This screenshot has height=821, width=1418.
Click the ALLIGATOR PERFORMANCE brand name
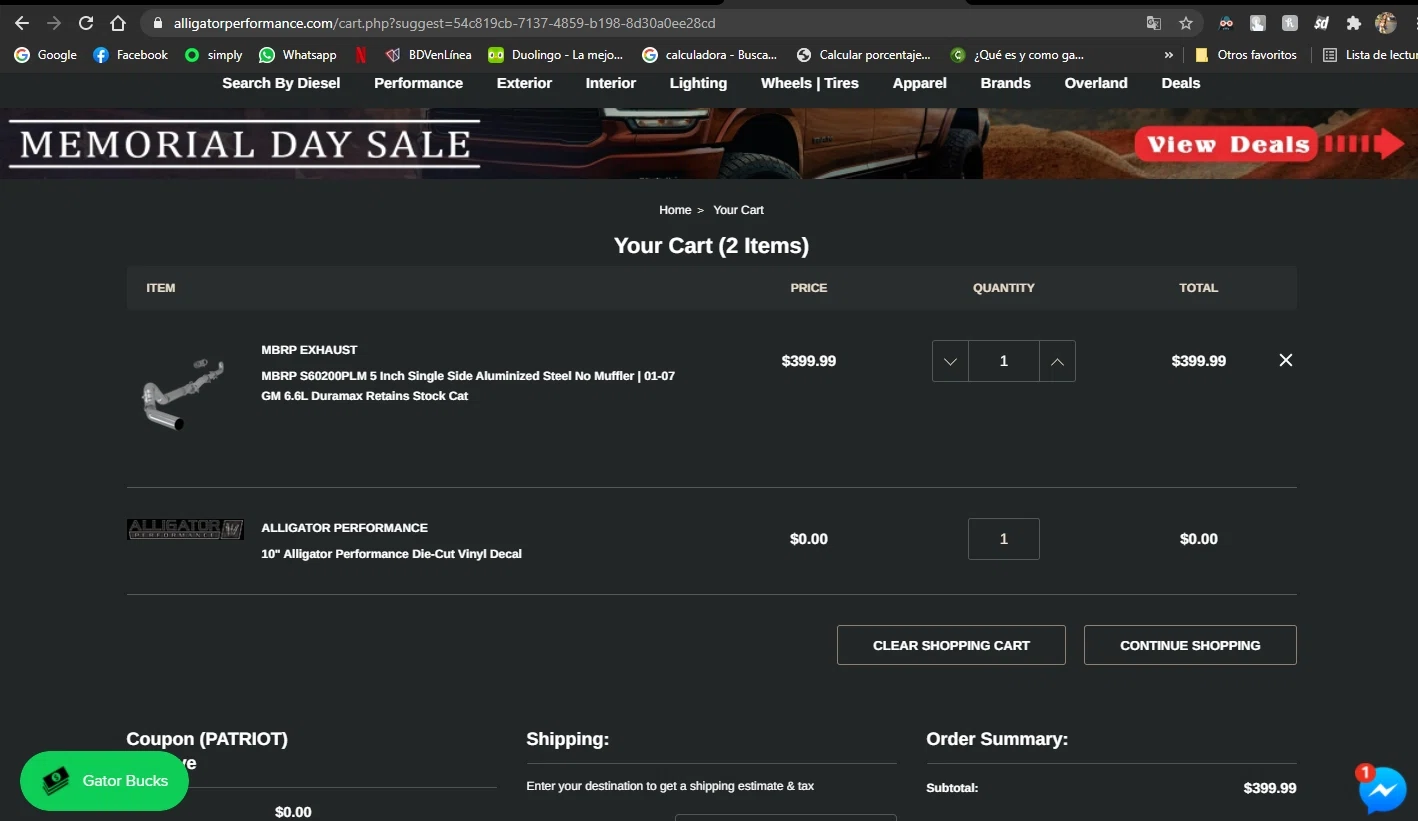(344, 528)
